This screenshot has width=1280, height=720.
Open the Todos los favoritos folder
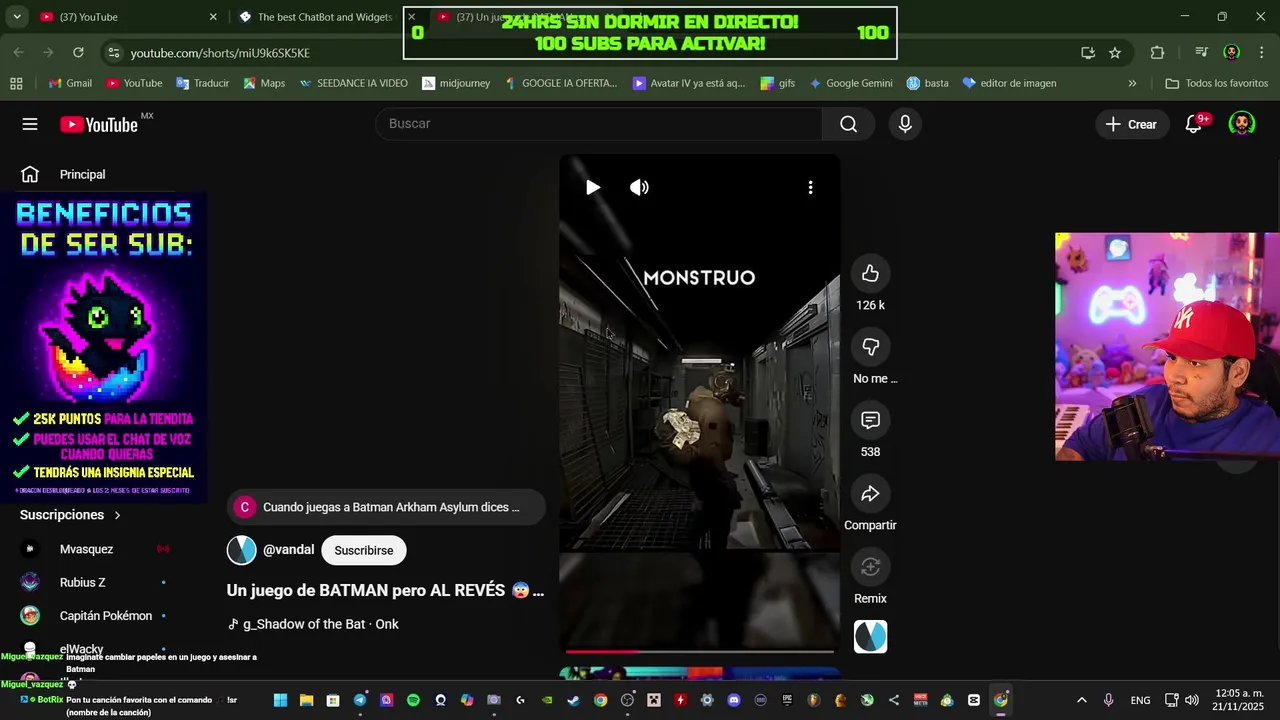(1217, 83)
